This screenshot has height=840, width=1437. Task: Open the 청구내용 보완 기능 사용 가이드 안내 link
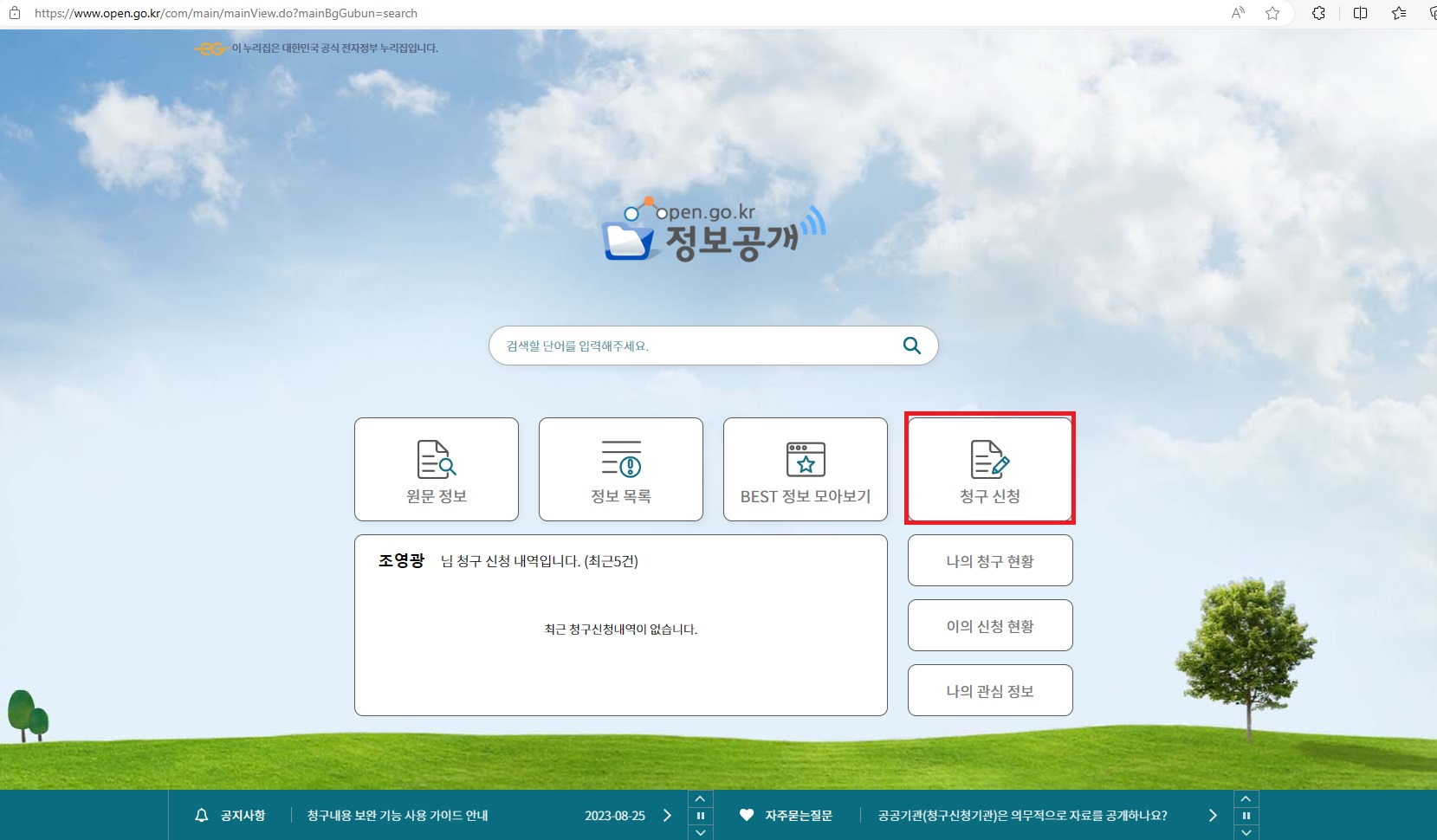pyautogui.click(x=399, y=815)
